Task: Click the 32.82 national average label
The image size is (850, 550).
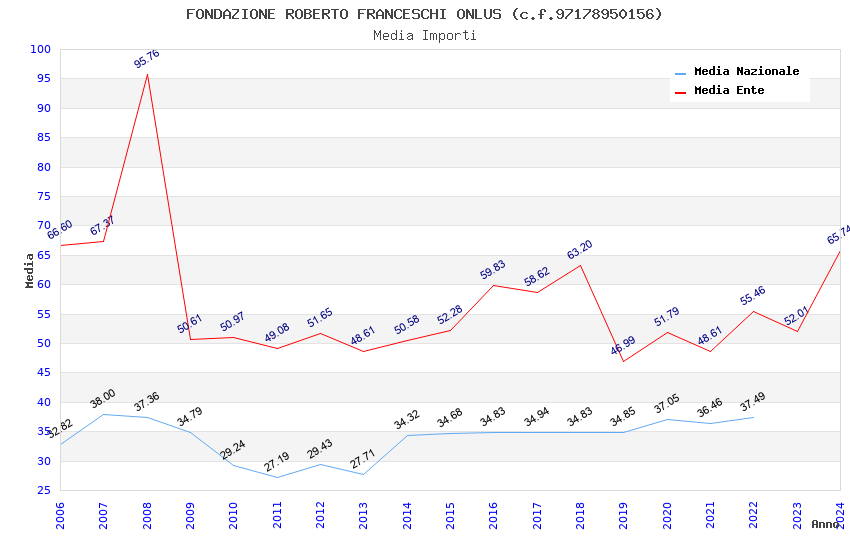Action: coord(60,429)
